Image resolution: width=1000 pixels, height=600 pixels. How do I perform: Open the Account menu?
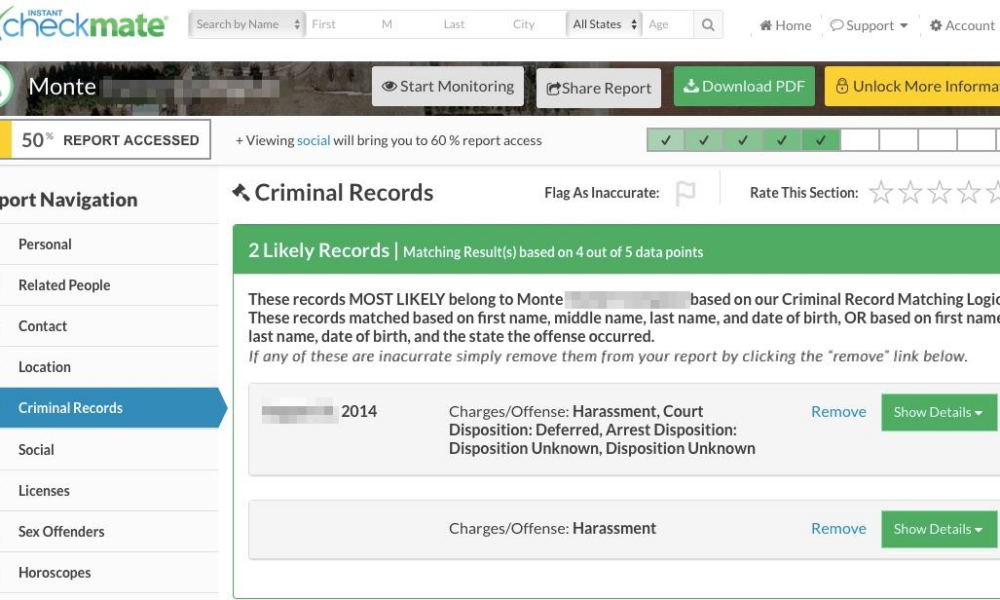pyautogui.click(x=962, y=26)
